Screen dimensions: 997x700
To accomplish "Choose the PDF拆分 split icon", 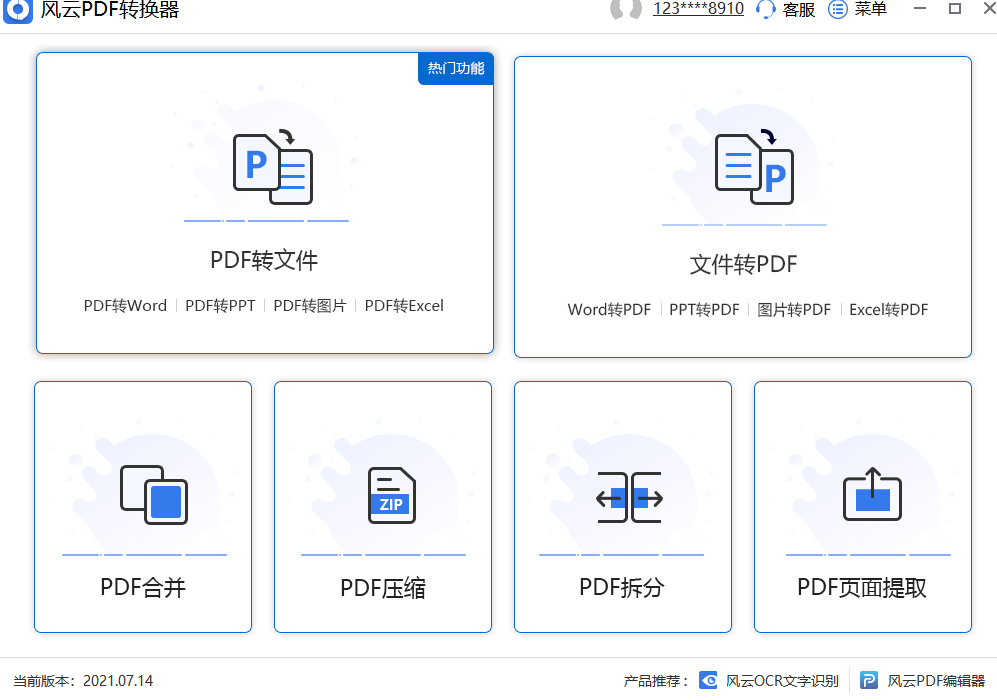I will pyautogui.click(x=629, y=497).
